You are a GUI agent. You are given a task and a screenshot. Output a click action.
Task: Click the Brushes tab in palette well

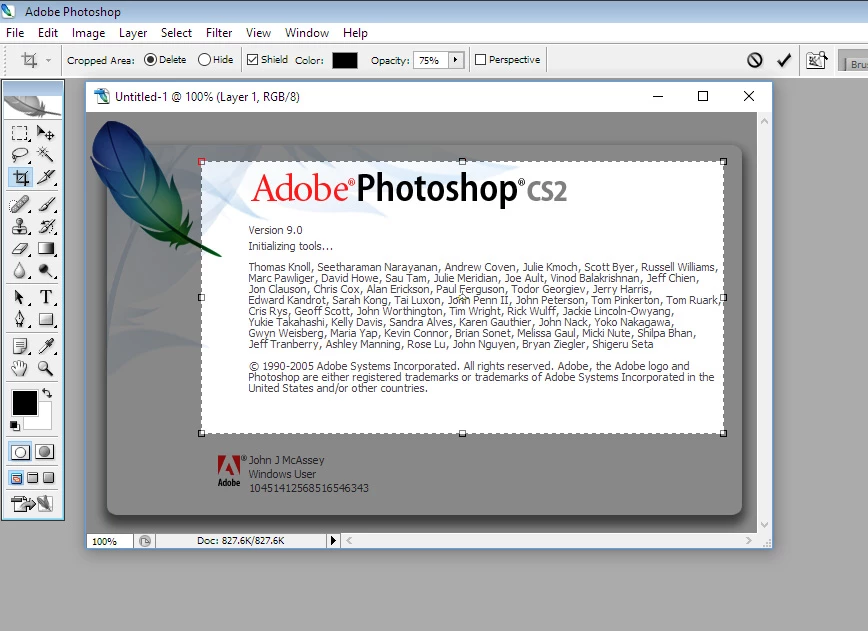[x=855, y=64]
